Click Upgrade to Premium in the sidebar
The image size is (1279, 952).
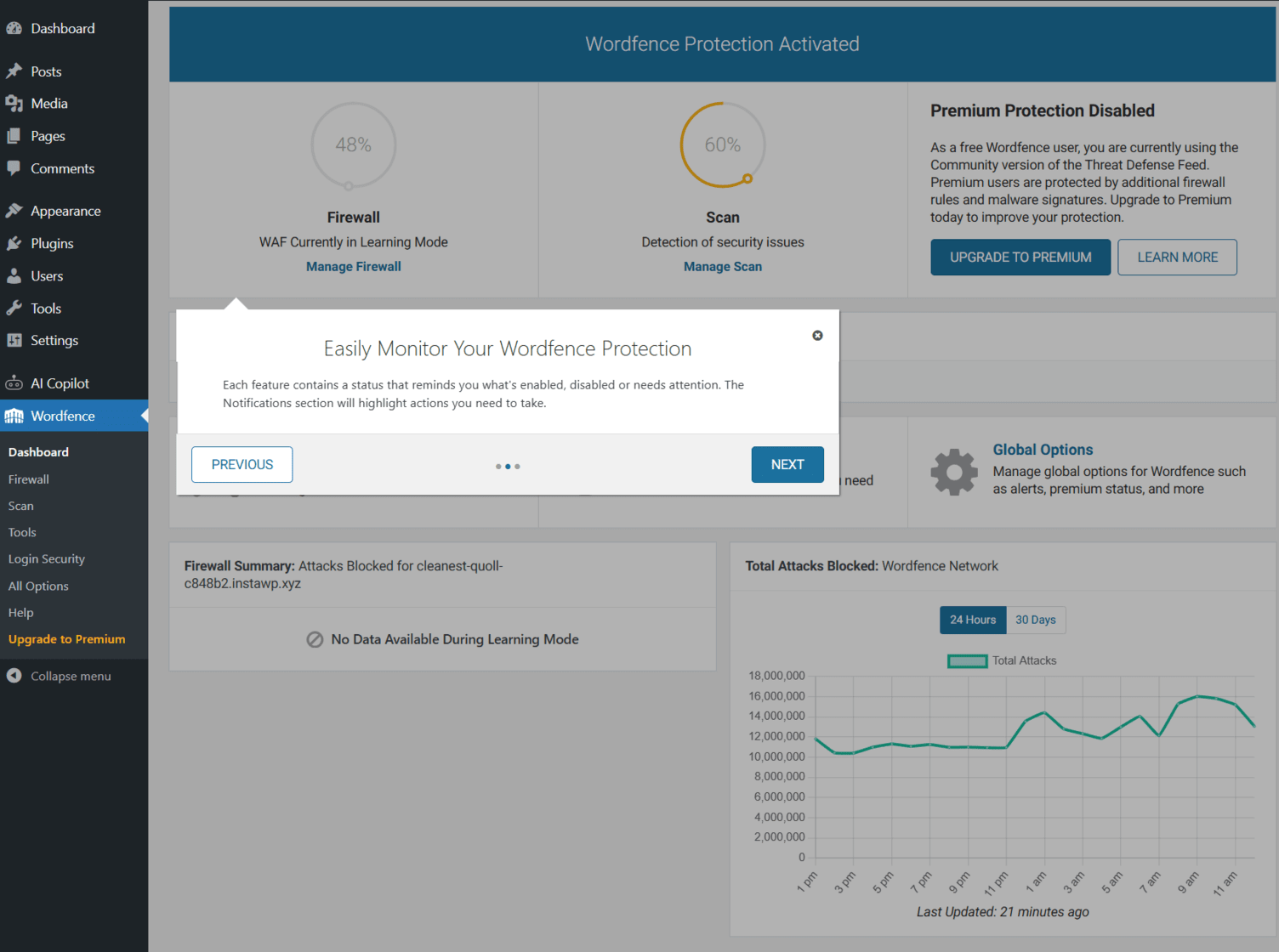(x=67, y=639)
